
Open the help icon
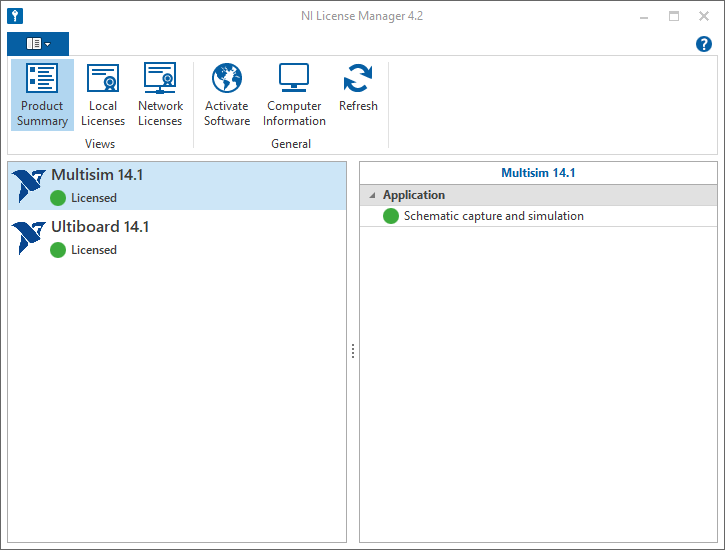tap(704, 44)
